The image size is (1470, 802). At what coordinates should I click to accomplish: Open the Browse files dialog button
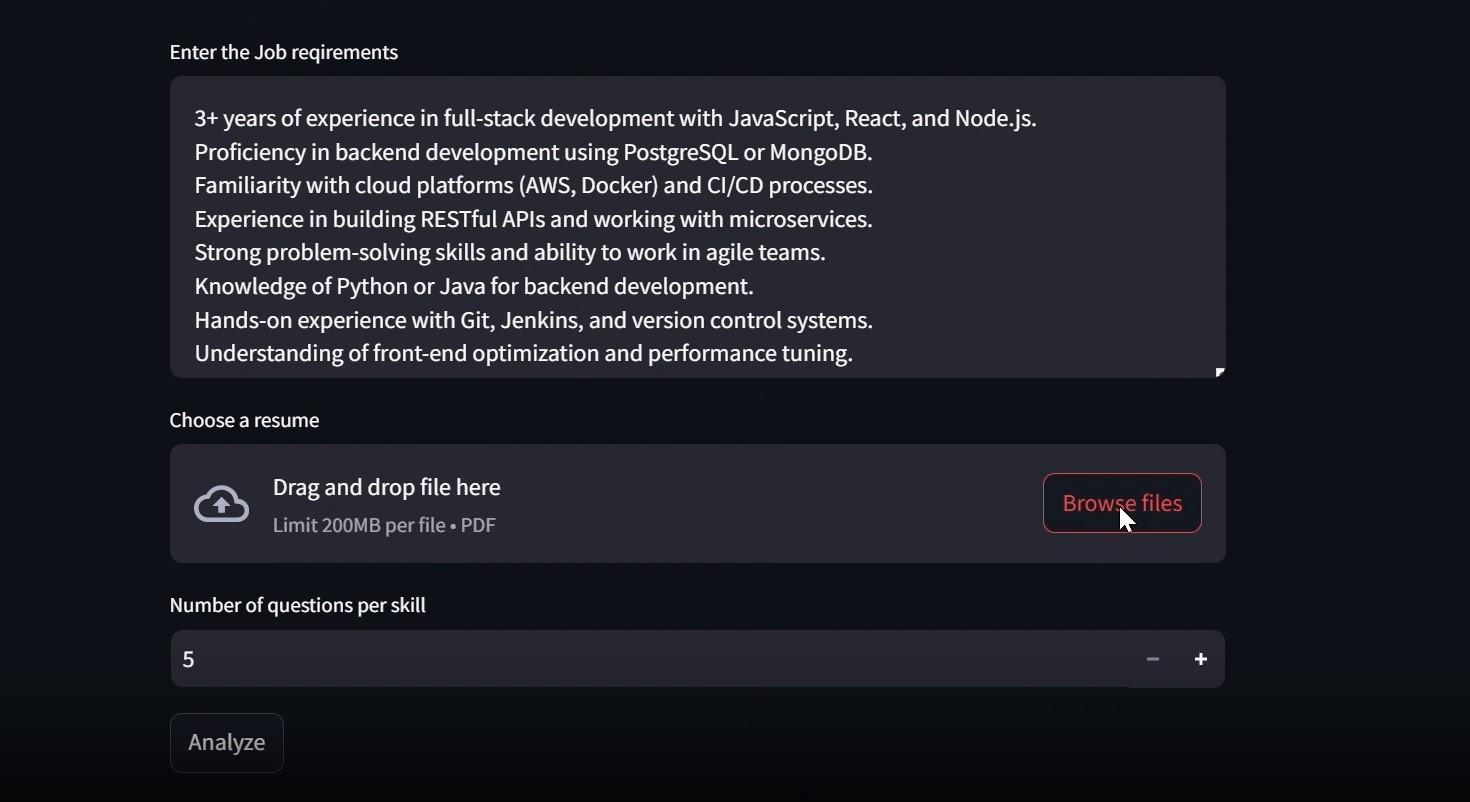point(1122,503)
